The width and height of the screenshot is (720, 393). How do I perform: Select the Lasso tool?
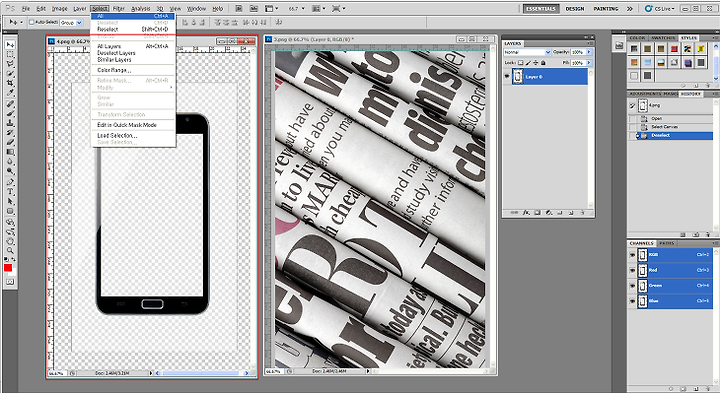10,64
